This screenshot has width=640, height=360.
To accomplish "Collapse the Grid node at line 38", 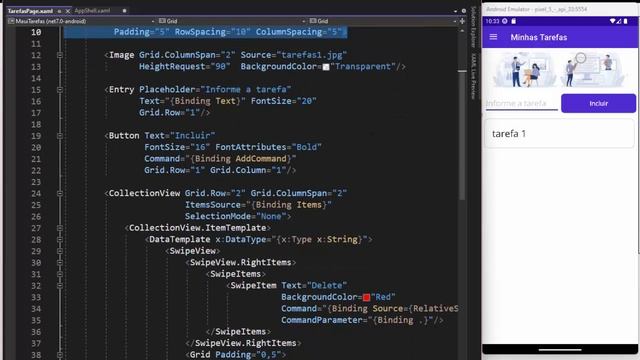I will pos(60,355).
